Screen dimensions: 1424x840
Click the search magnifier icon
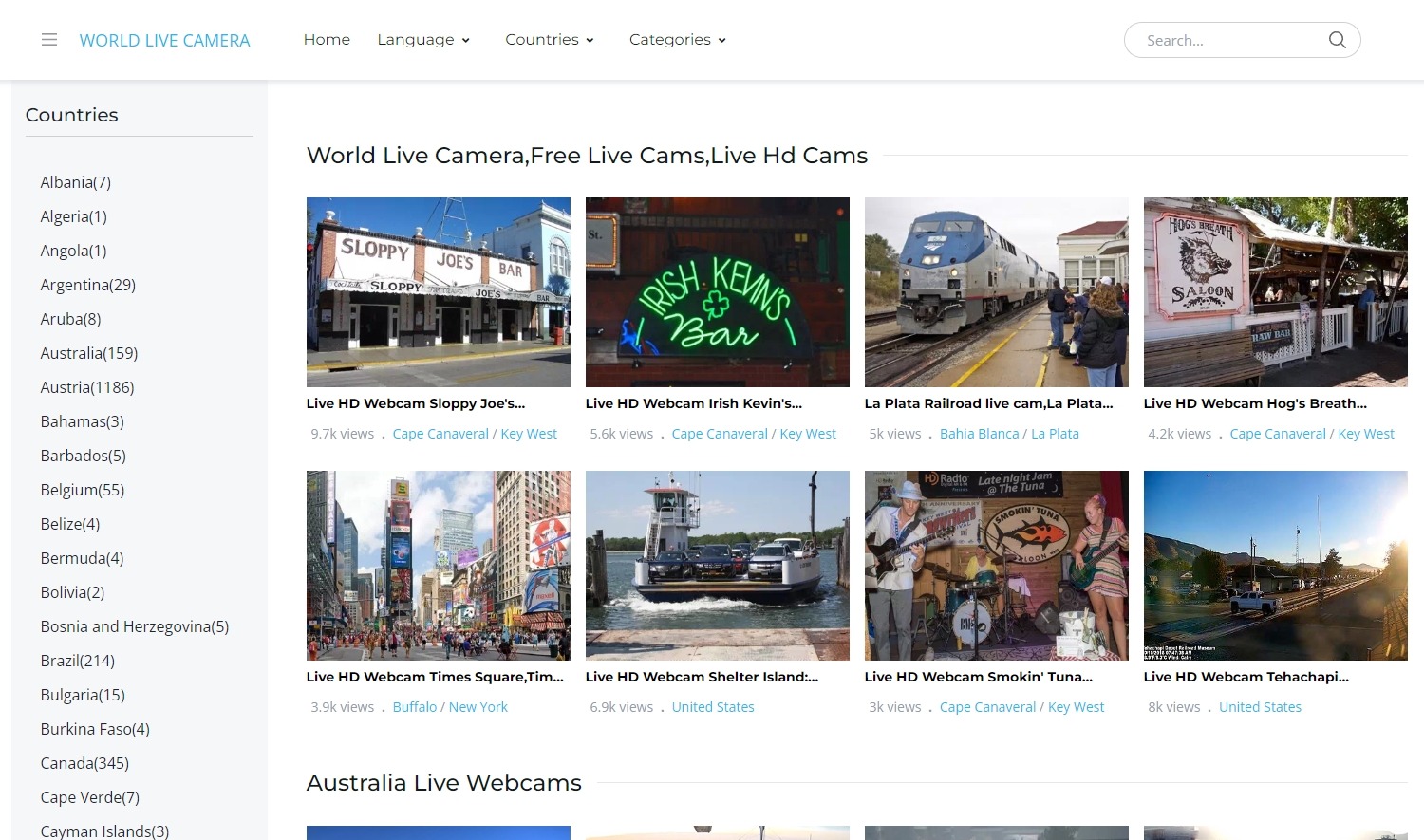tap(1337, 40)
